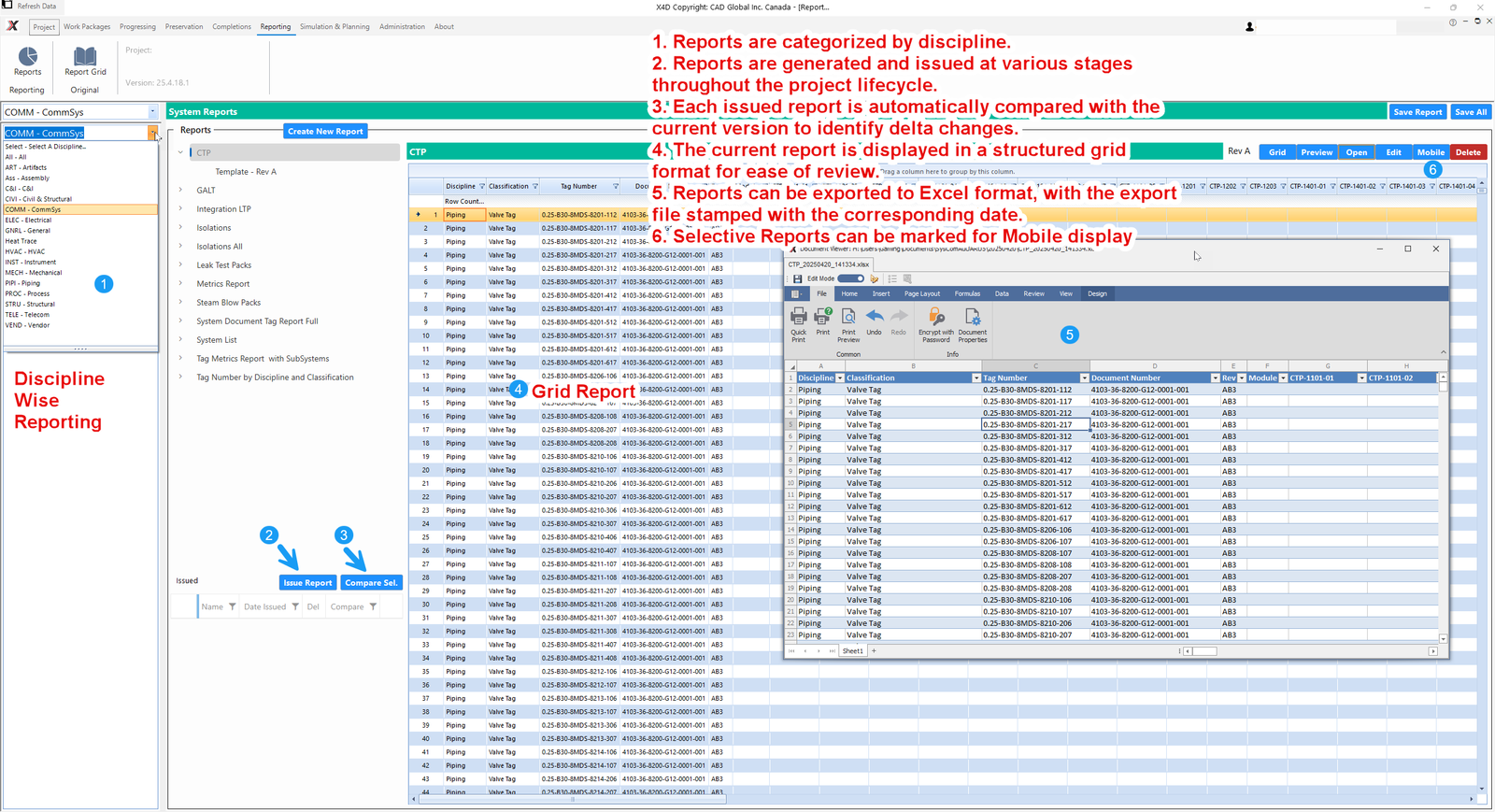The width and height of the screenshot is (1495, 812).
Task: Click Undo in Document Viewer ribbon
Action: (x=874, y=321)
